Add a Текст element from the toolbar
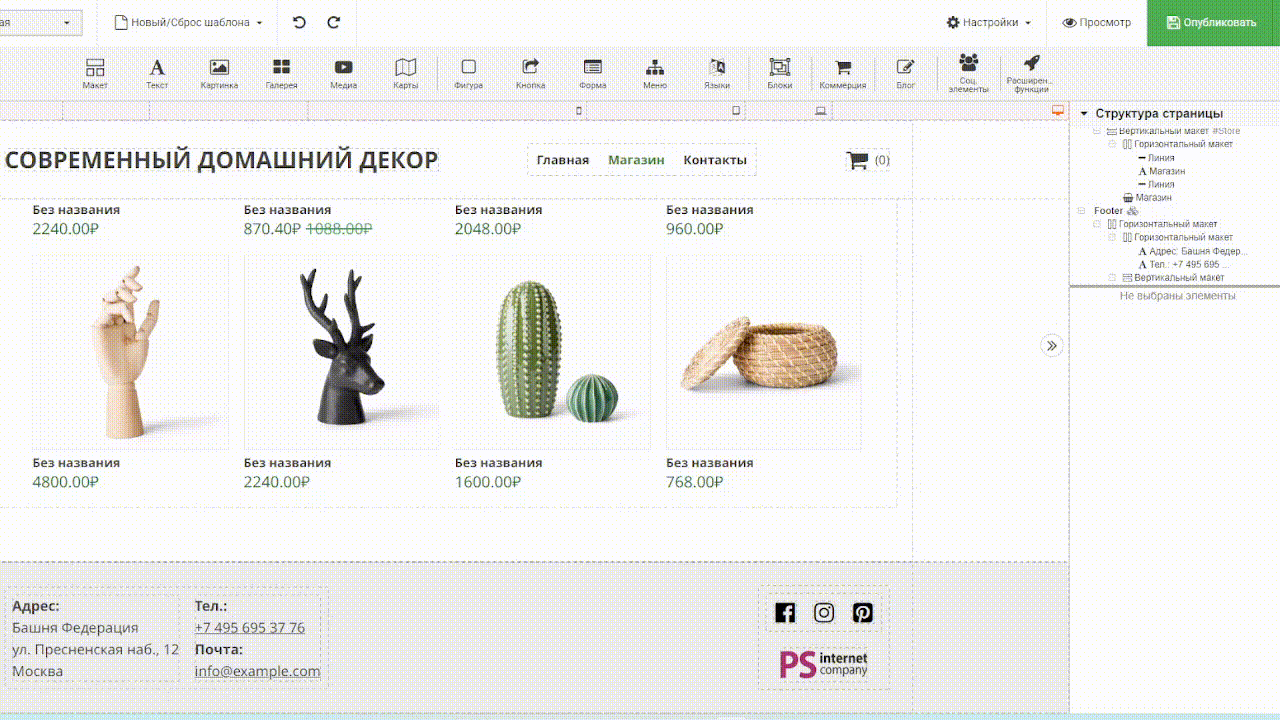The width and height of the screenshot is (1280, 720). click(157, 73)
